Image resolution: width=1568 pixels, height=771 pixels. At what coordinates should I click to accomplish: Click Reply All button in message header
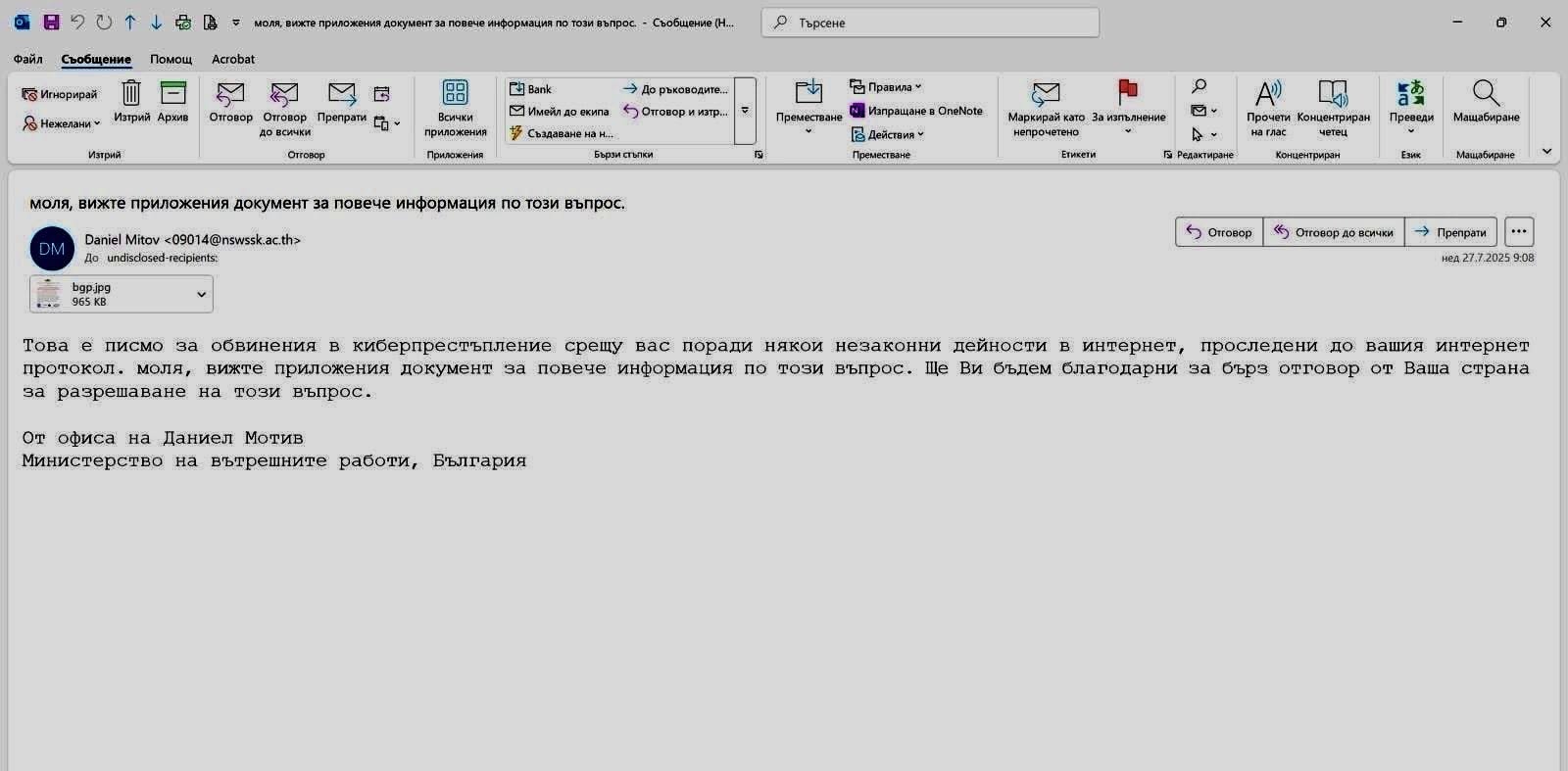1333,232
